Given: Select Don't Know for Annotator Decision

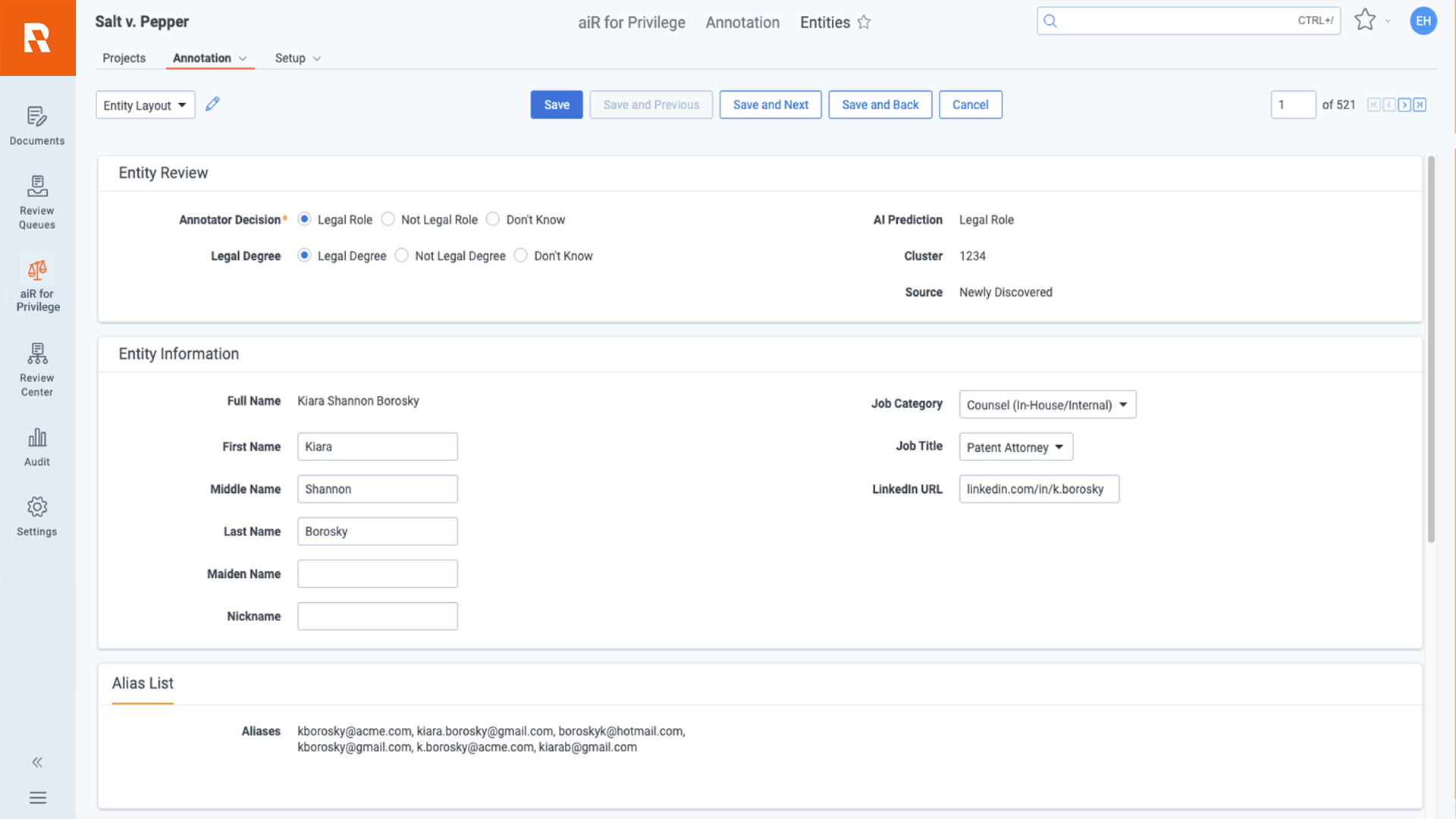Looking at the screenshot, I should 493,219.
